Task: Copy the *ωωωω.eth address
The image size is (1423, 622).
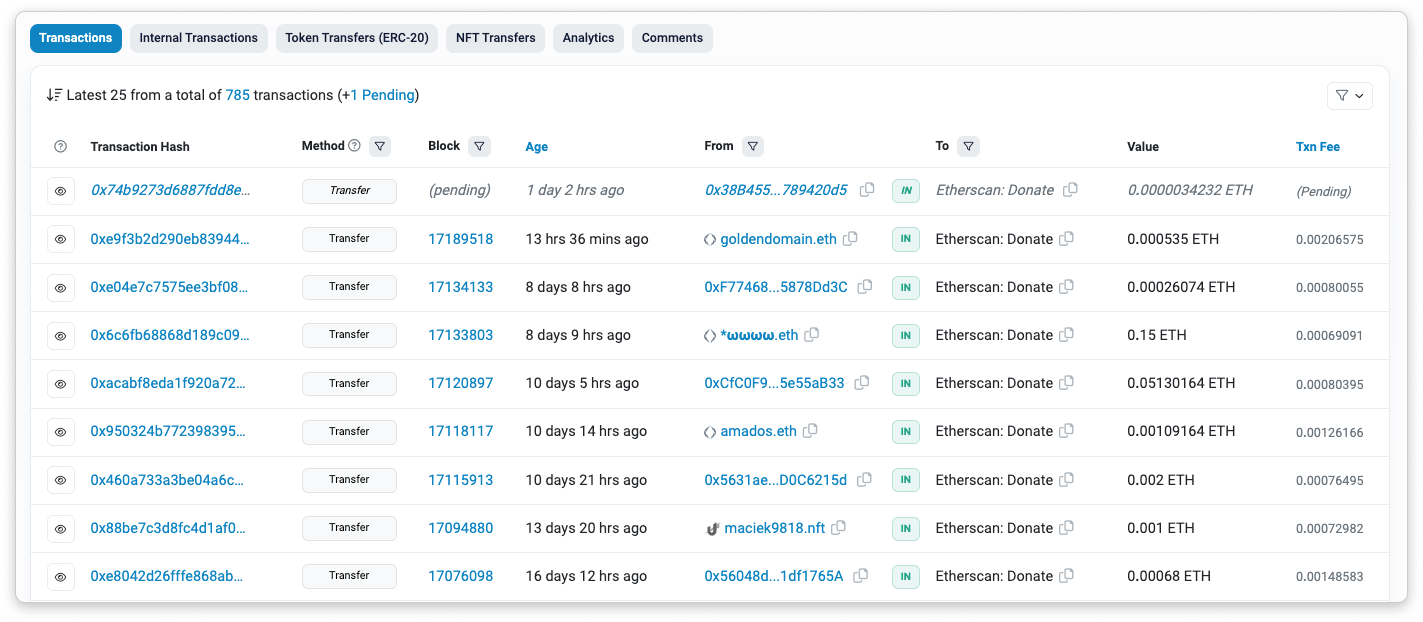Action: pos(811,335)
